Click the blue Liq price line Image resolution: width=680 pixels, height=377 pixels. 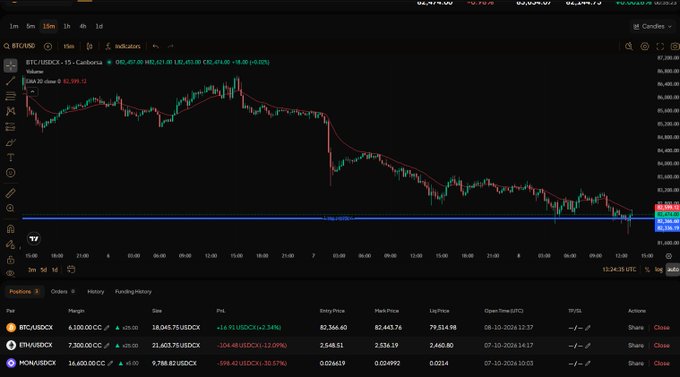(338, 218)
